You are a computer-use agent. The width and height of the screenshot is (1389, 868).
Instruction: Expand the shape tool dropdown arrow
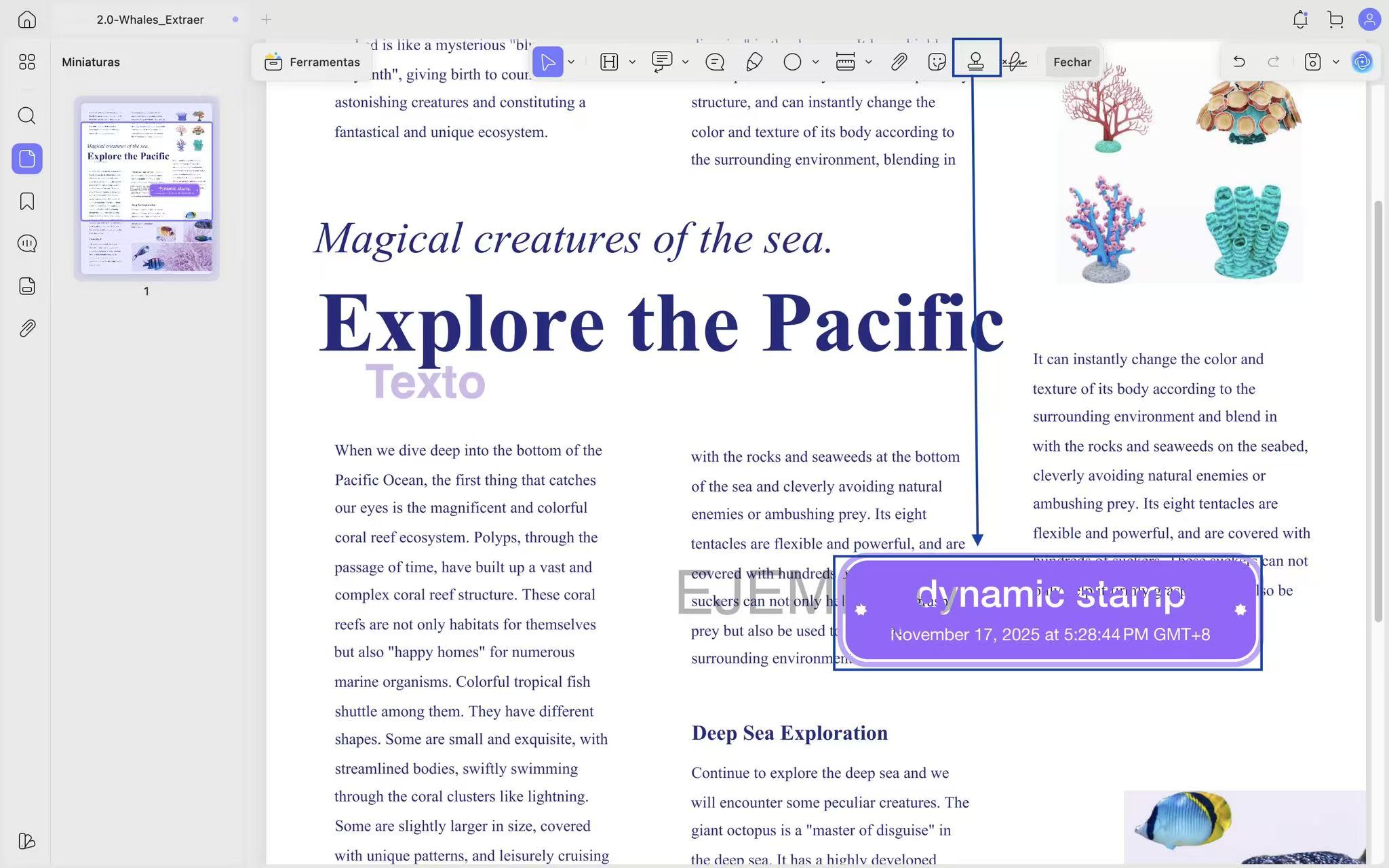[x=815, y=62]
